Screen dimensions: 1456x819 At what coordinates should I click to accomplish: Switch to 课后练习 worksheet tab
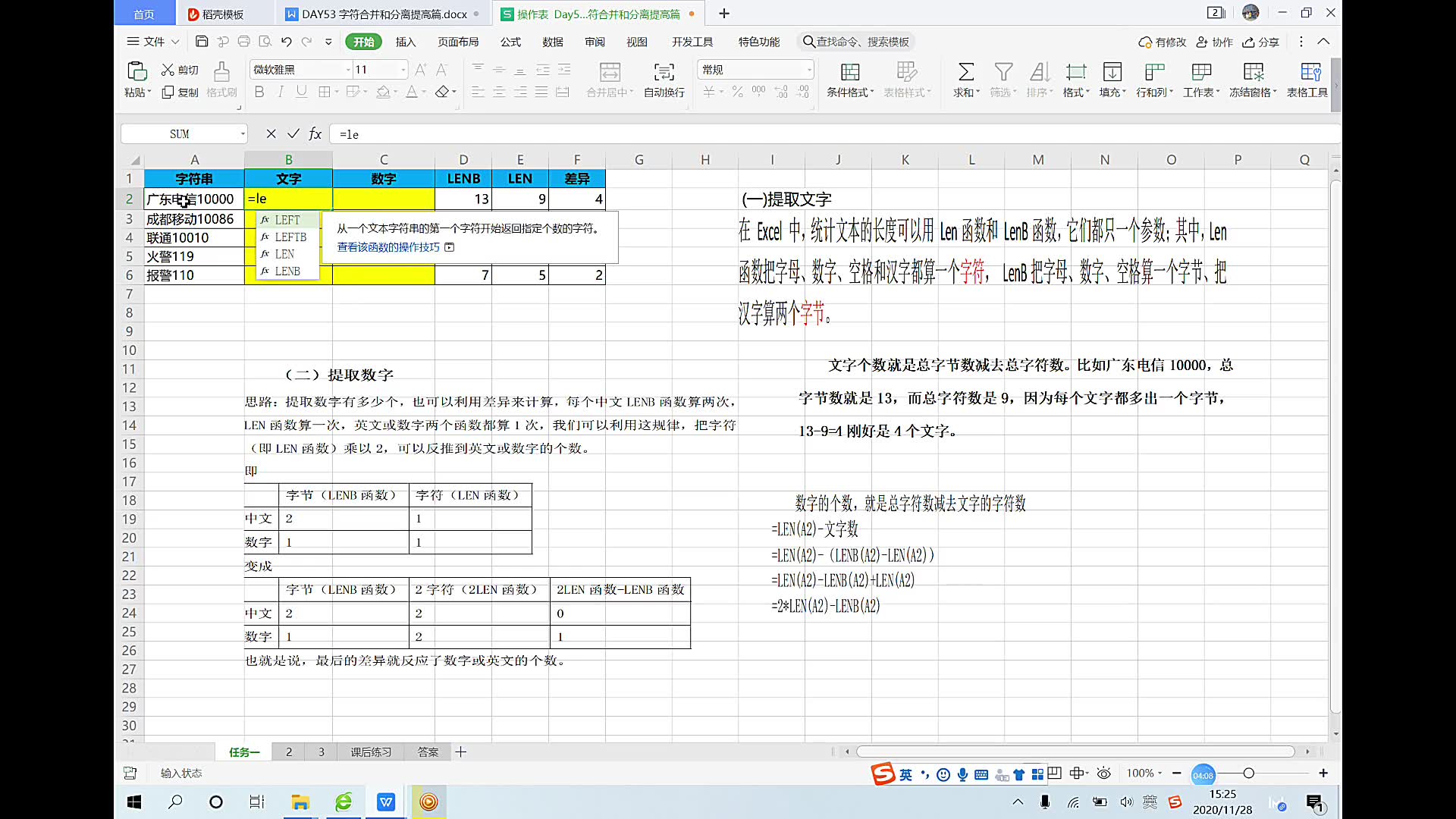(x=371, y=751)
